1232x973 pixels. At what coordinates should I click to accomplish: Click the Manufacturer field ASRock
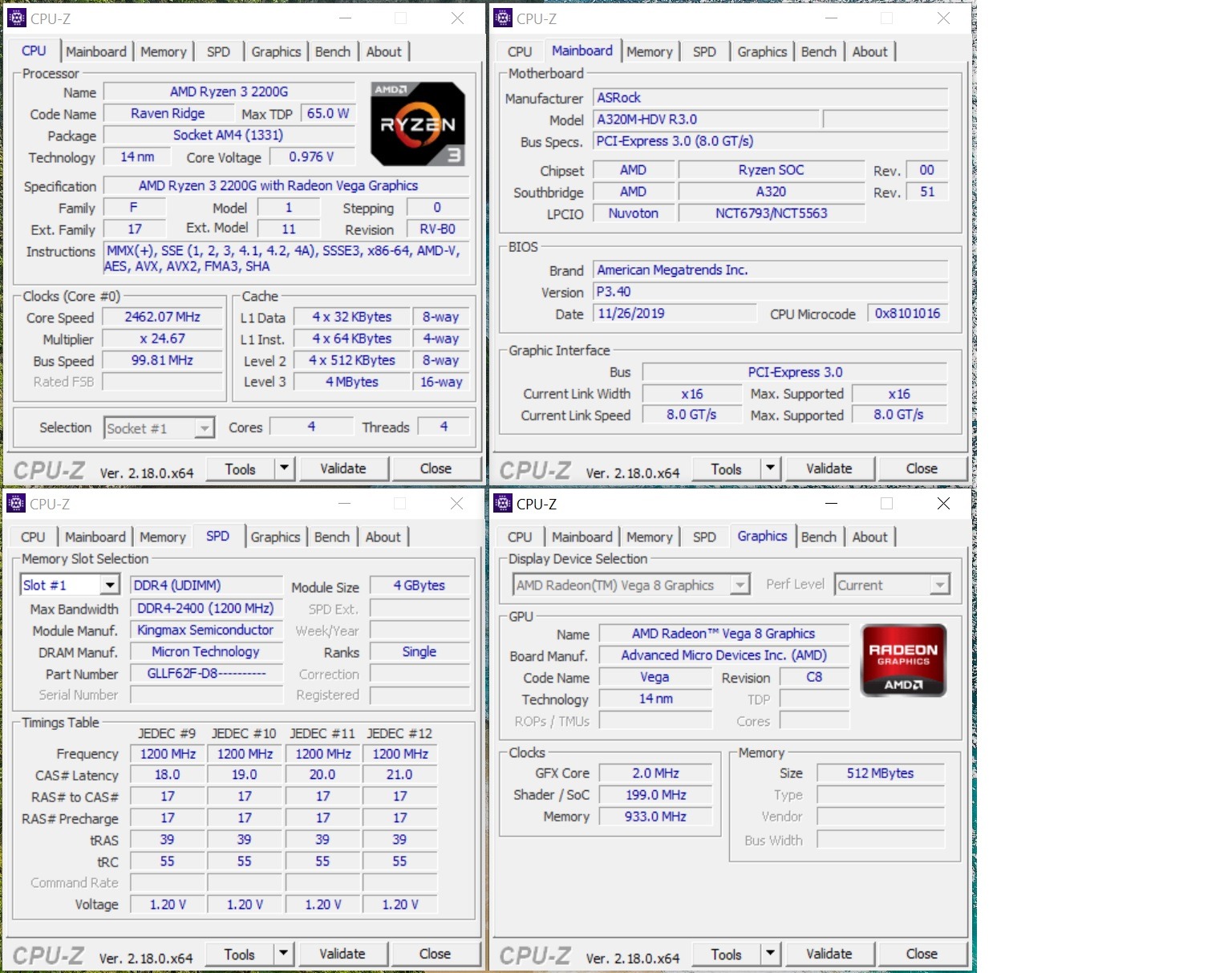pos(771,97)
